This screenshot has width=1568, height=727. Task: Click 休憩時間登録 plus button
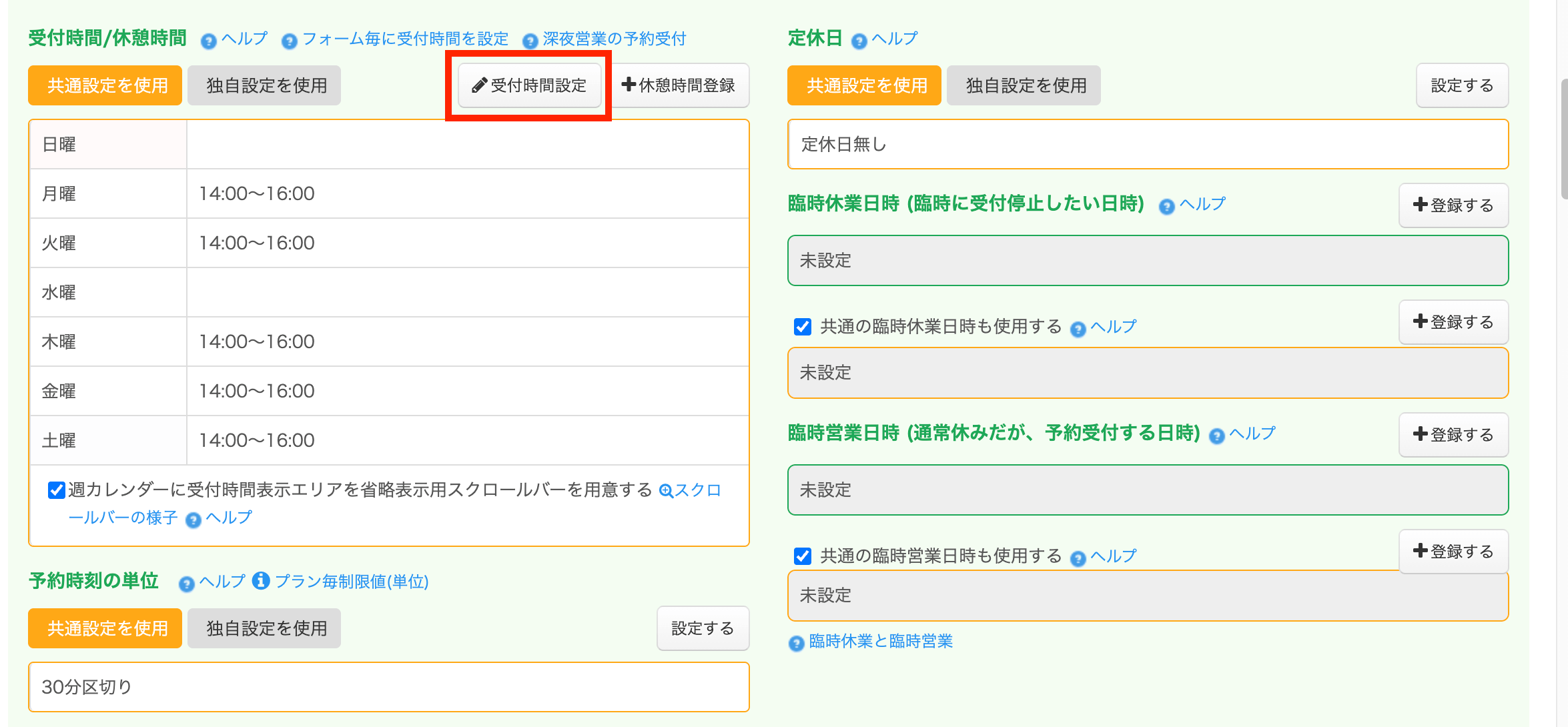(x=679, y=85)
